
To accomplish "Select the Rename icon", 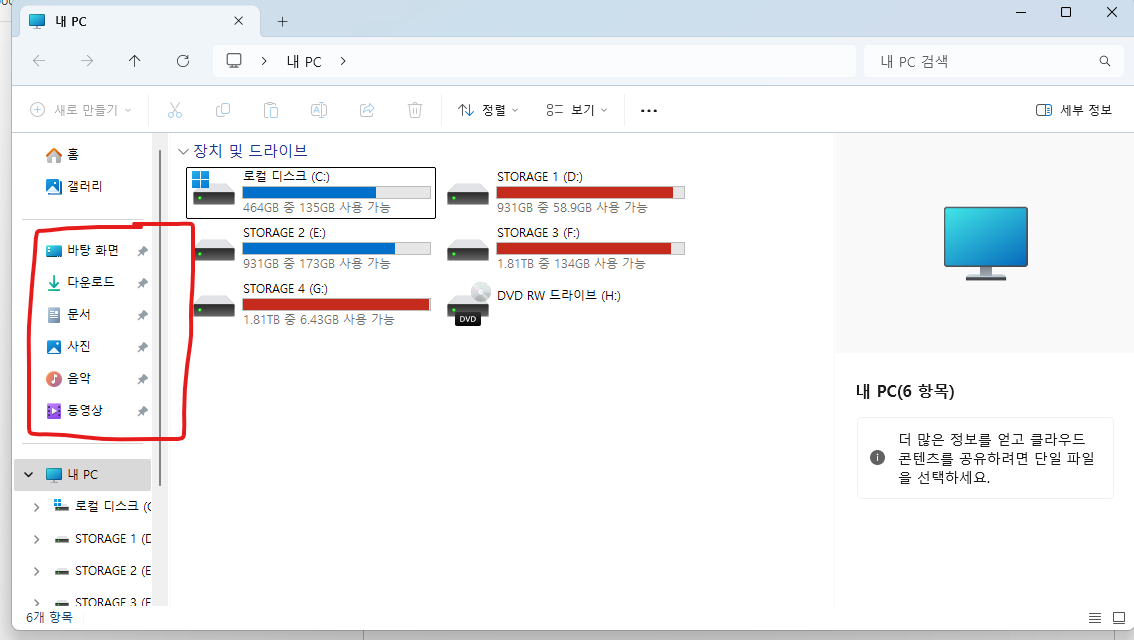I will pos(318,110).
